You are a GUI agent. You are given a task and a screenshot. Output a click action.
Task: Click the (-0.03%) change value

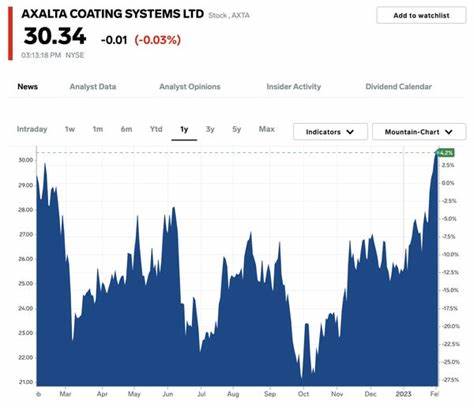pyautogui.click(x=158, y=40)
